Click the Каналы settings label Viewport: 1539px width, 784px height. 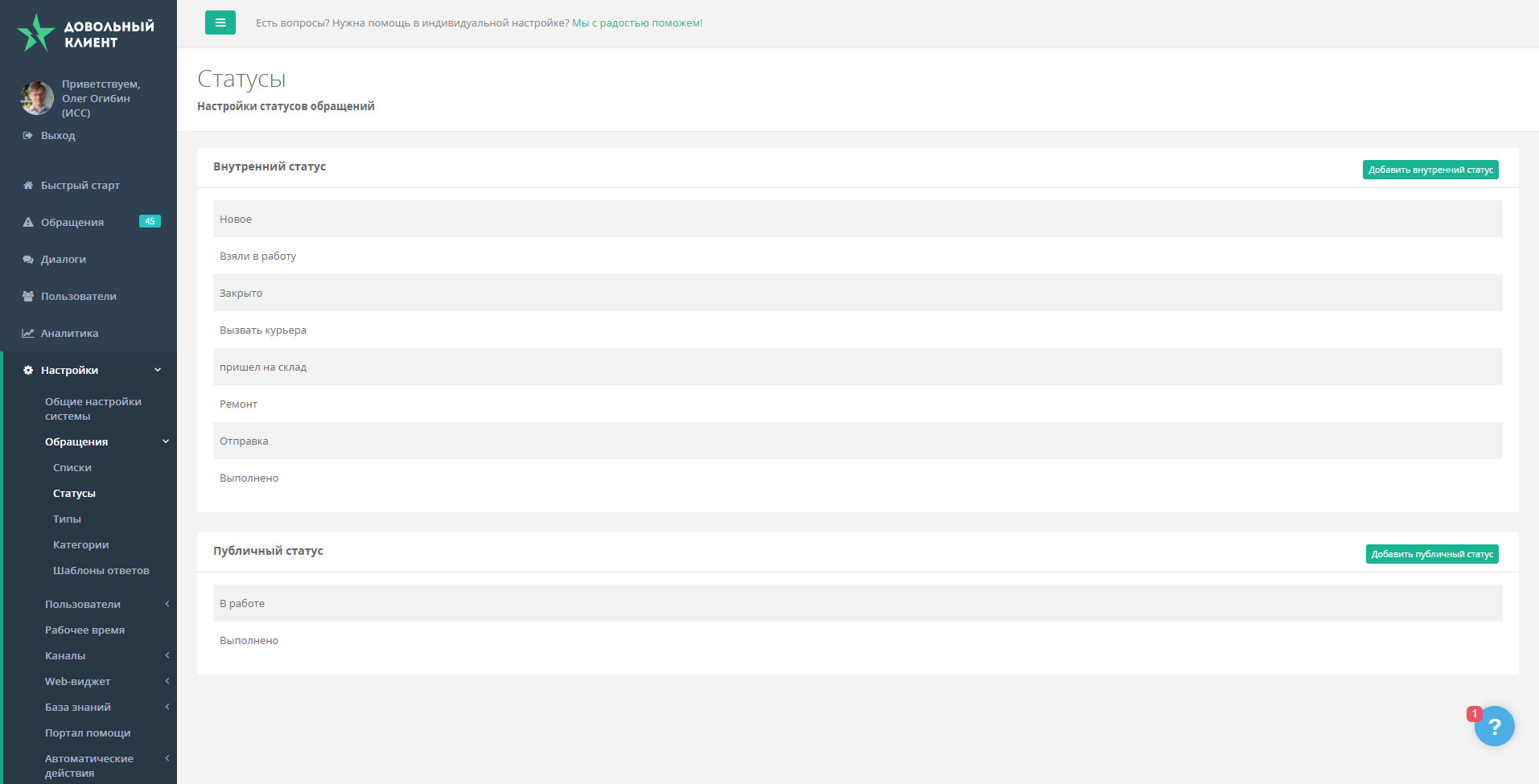[65, 655]
